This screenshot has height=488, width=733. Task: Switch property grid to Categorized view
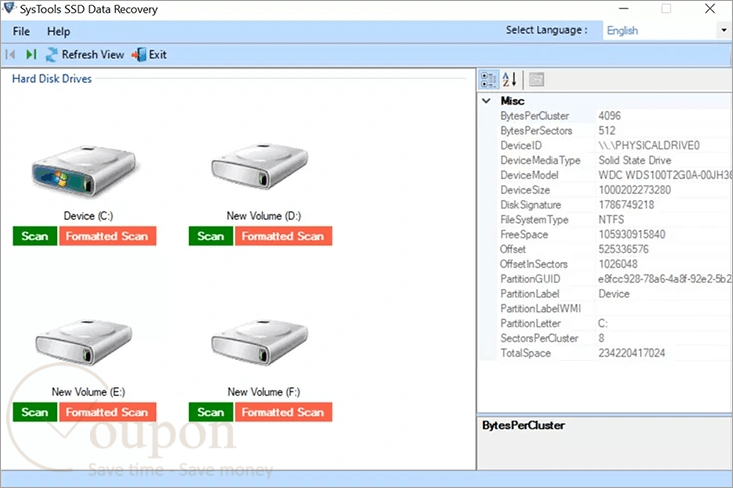[x=489, y=79]
